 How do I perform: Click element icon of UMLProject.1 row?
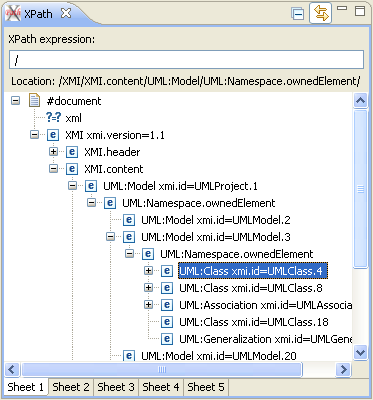[91, 186]
